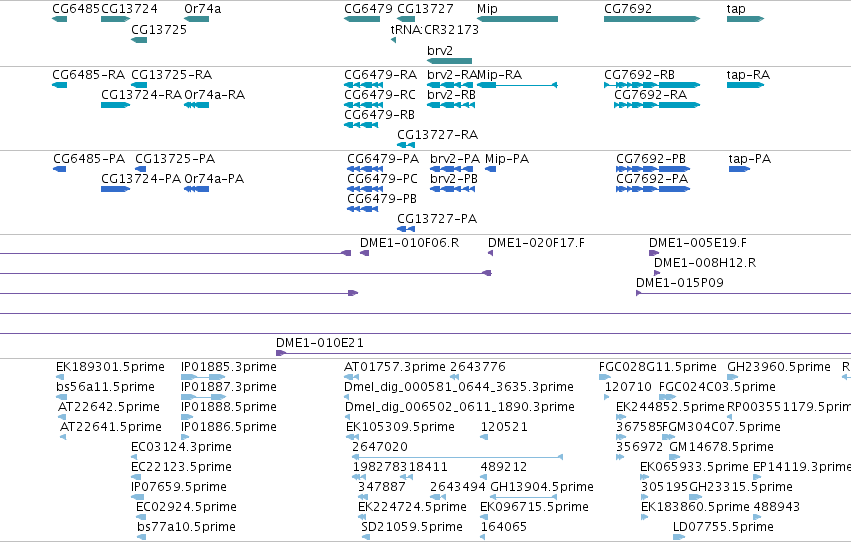Click the CG13724 gene label

point(129,9)
